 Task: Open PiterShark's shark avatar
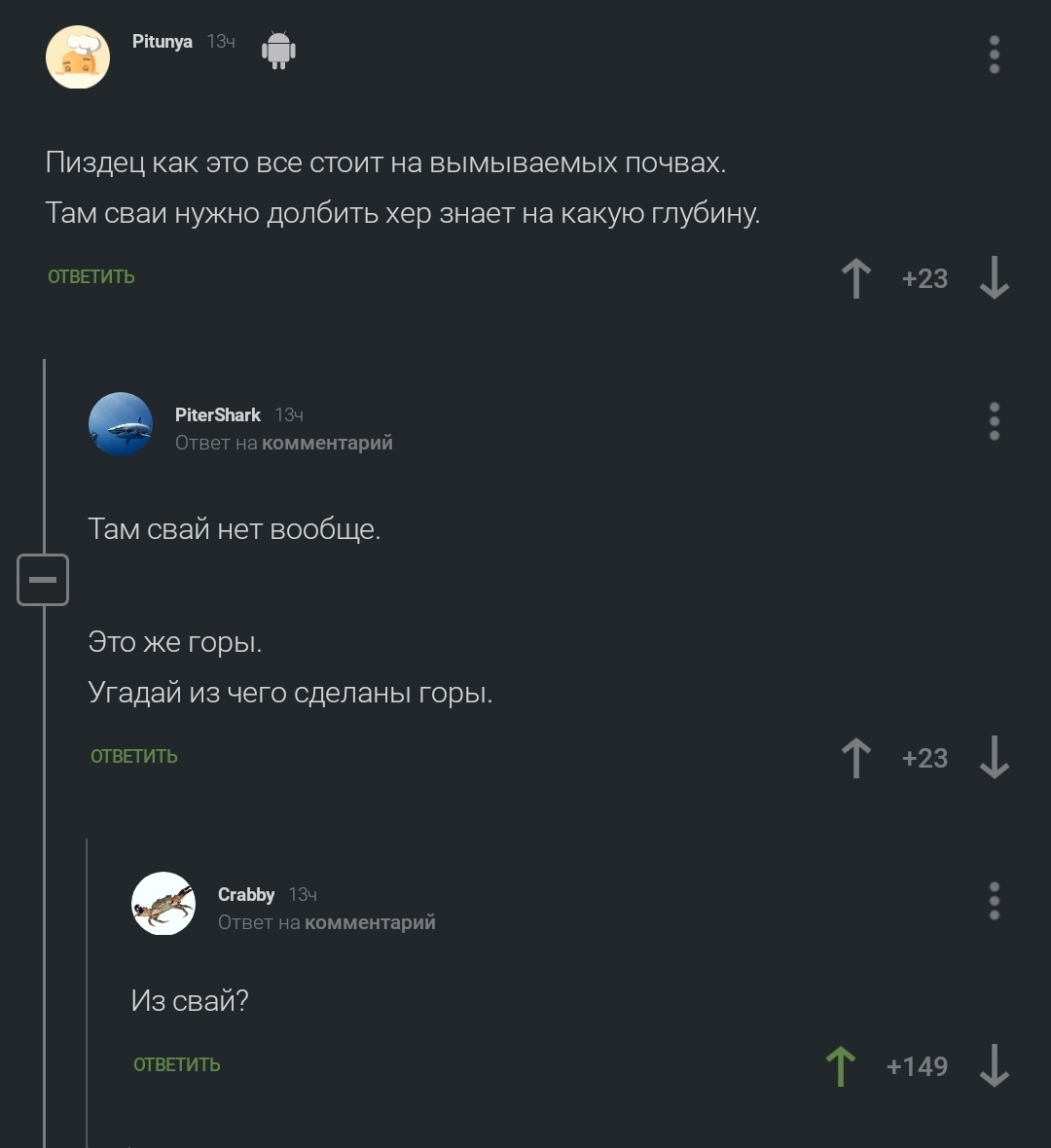click(x=121, y=424)
